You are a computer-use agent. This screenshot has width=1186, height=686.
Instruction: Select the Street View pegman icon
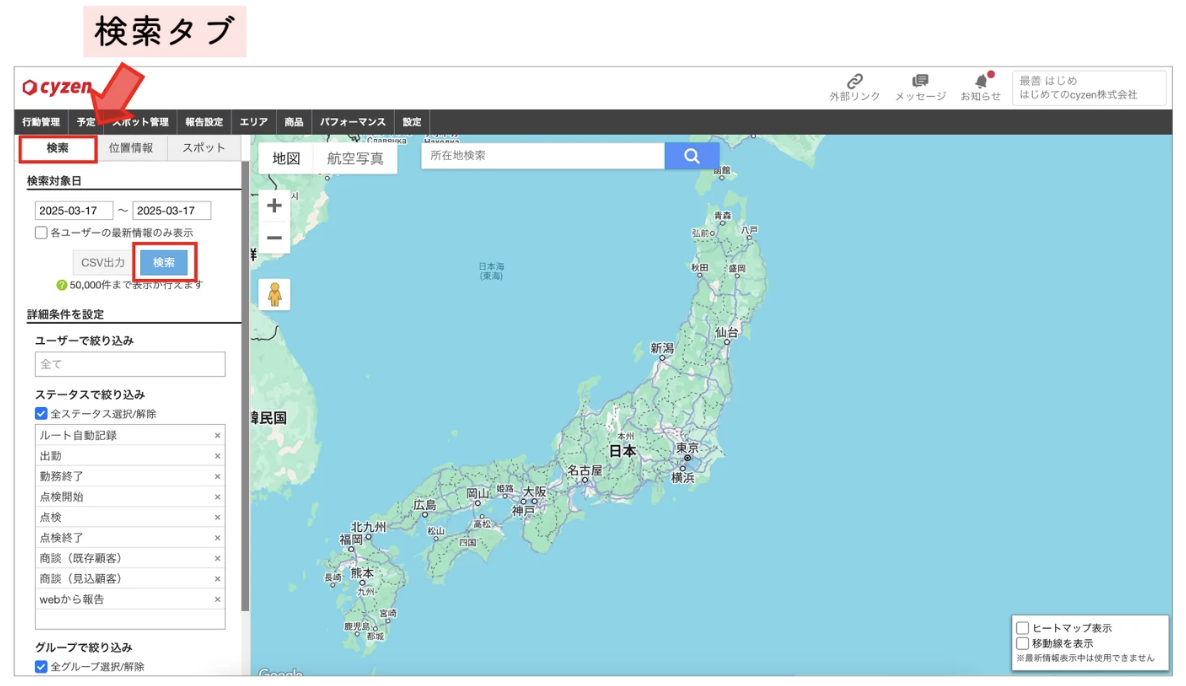pyautogui.click(x=275, y=294)
